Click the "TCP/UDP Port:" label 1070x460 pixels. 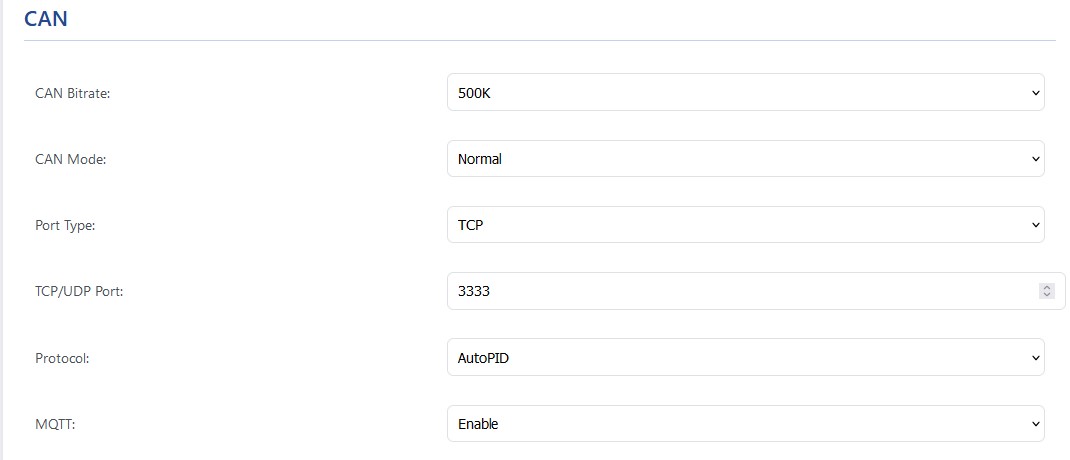click(x=78, y=291)
